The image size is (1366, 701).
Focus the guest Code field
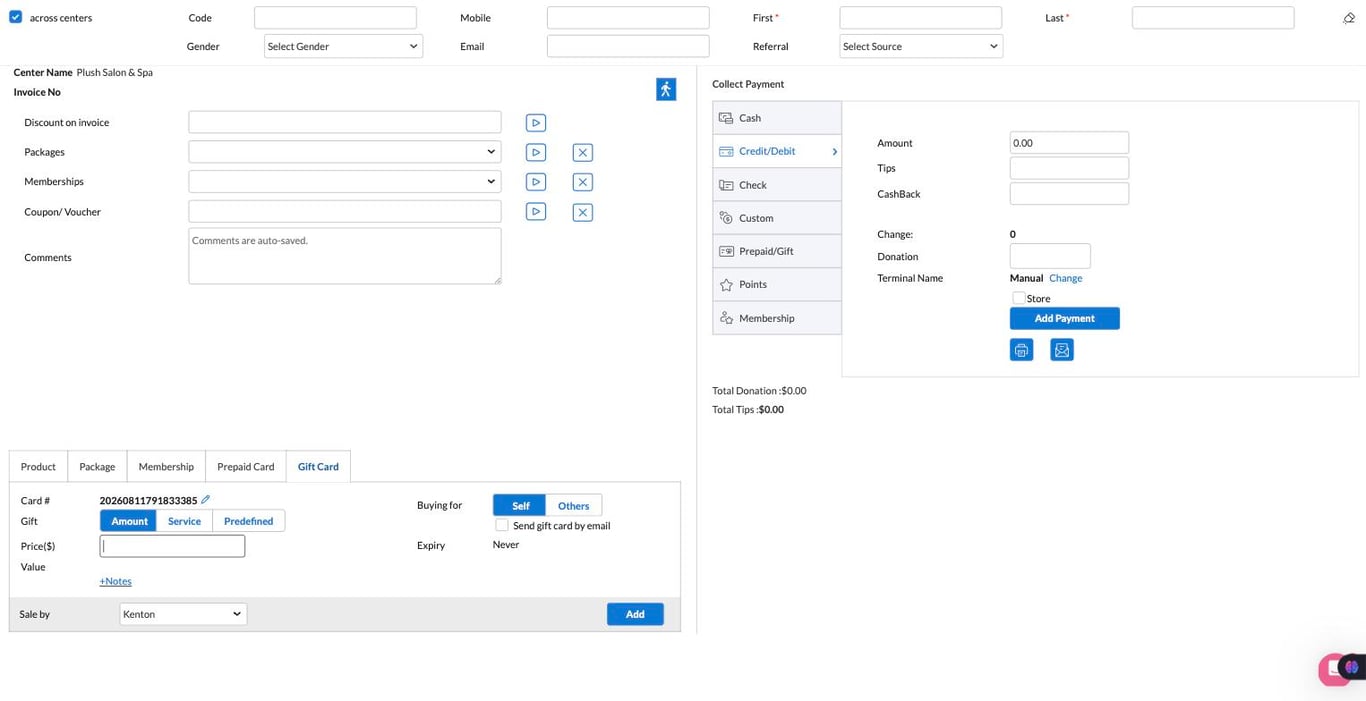click(x=335, y=18)
